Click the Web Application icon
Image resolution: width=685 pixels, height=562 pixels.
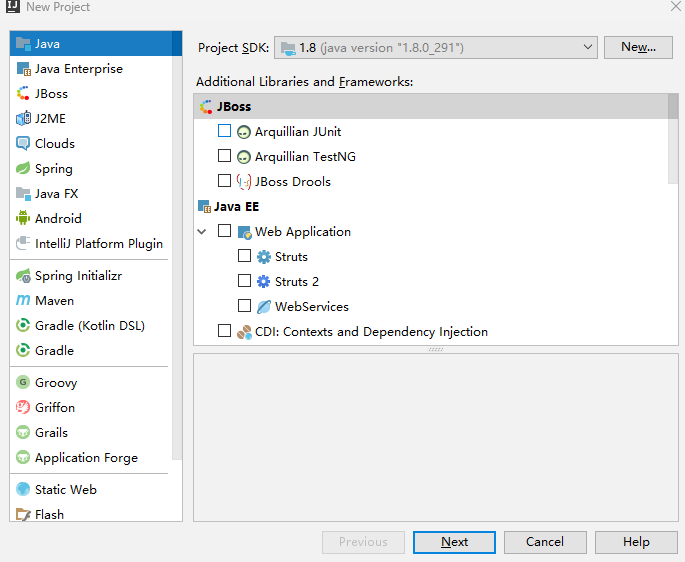coord(244,232)
